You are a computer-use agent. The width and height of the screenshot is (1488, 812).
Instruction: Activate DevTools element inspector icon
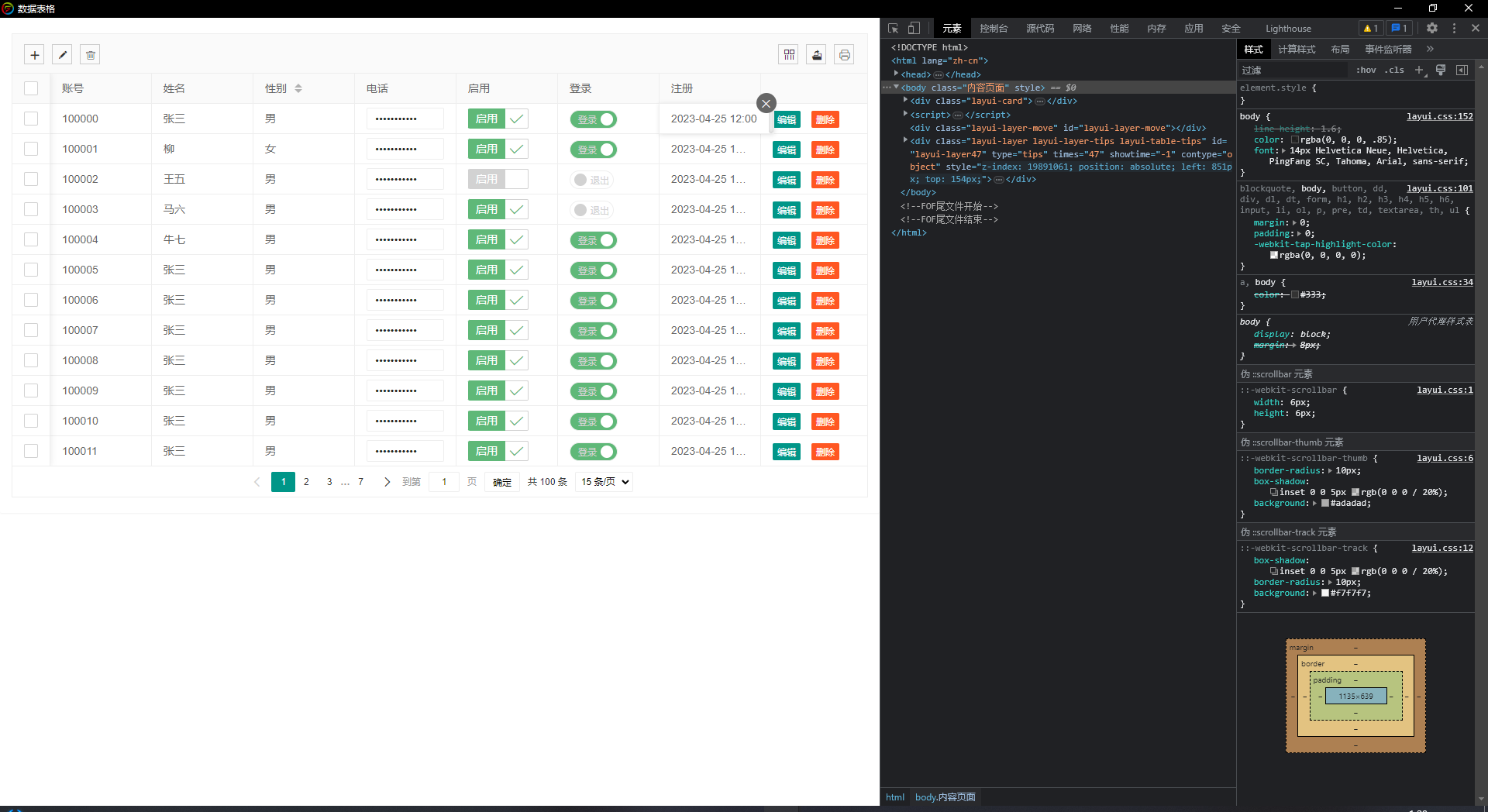(x=893, y=28)
